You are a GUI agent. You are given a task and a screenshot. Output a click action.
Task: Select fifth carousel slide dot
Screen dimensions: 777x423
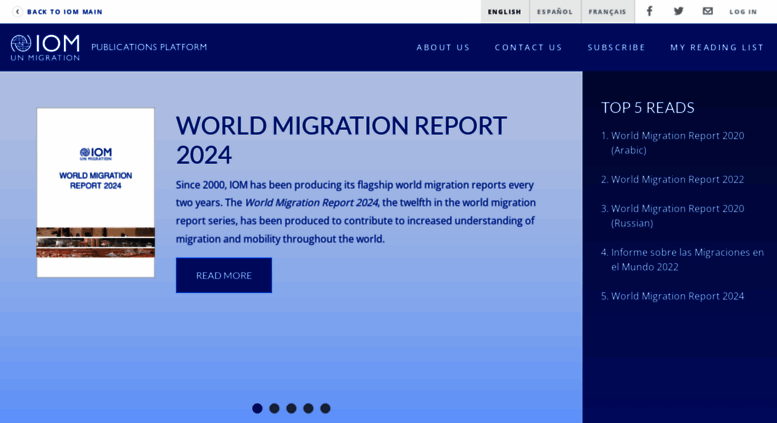tap(325, 408)
